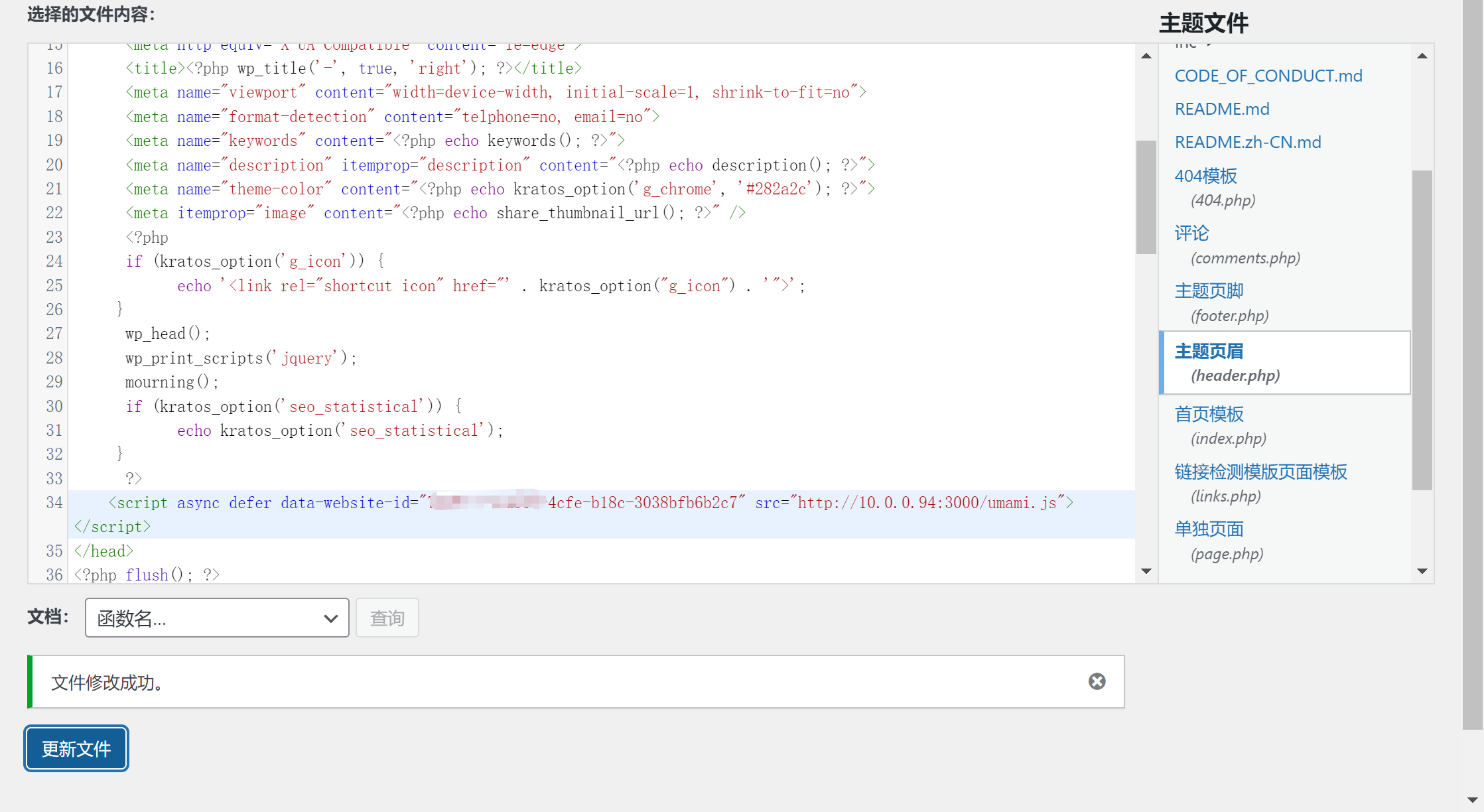This screenshot has height=812, width=1484.
Task: Click the 查询 lookup button
Action: point(387,618)
